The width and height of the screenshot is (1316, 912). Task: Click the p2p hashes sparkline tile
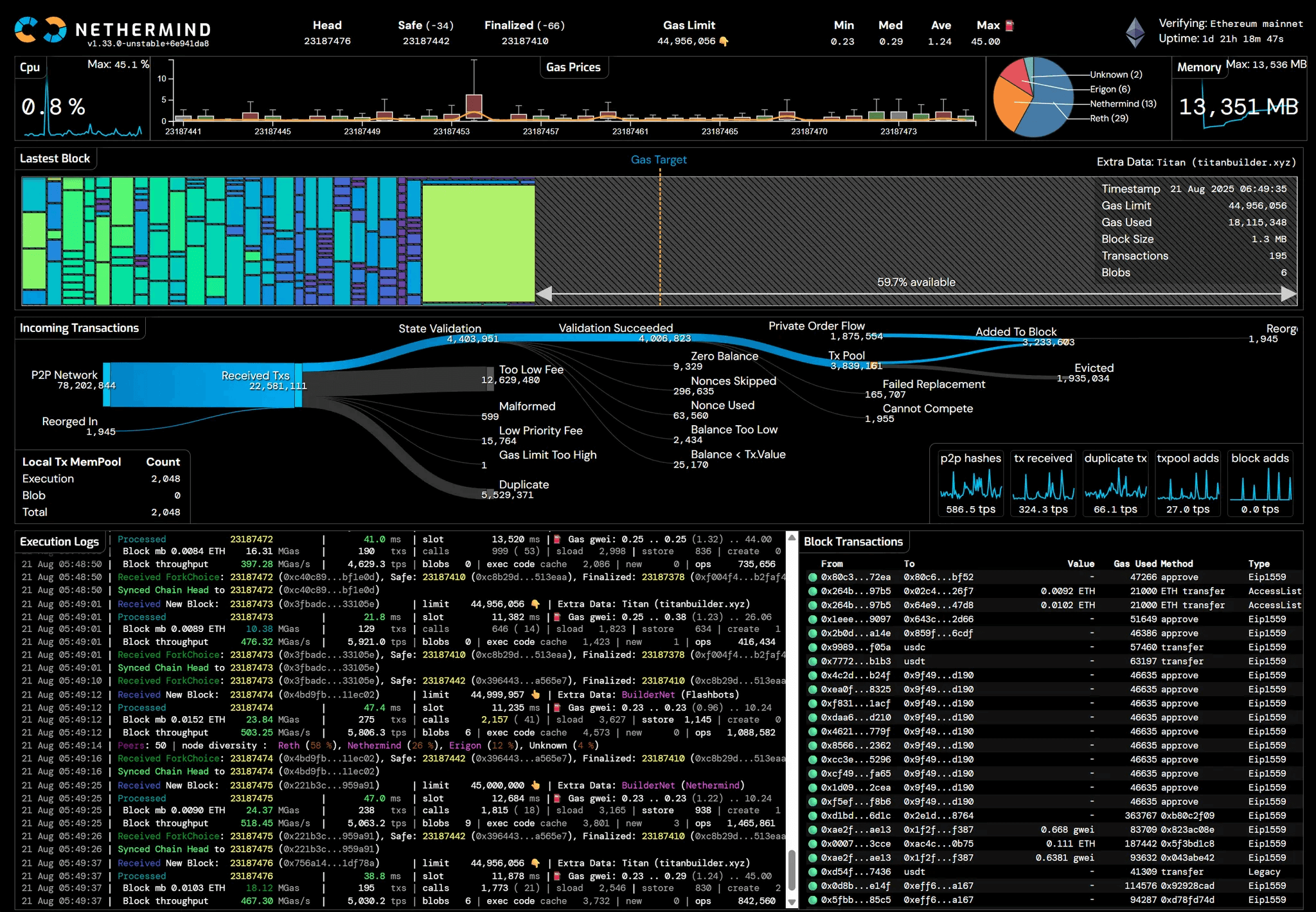click(970, 483)
